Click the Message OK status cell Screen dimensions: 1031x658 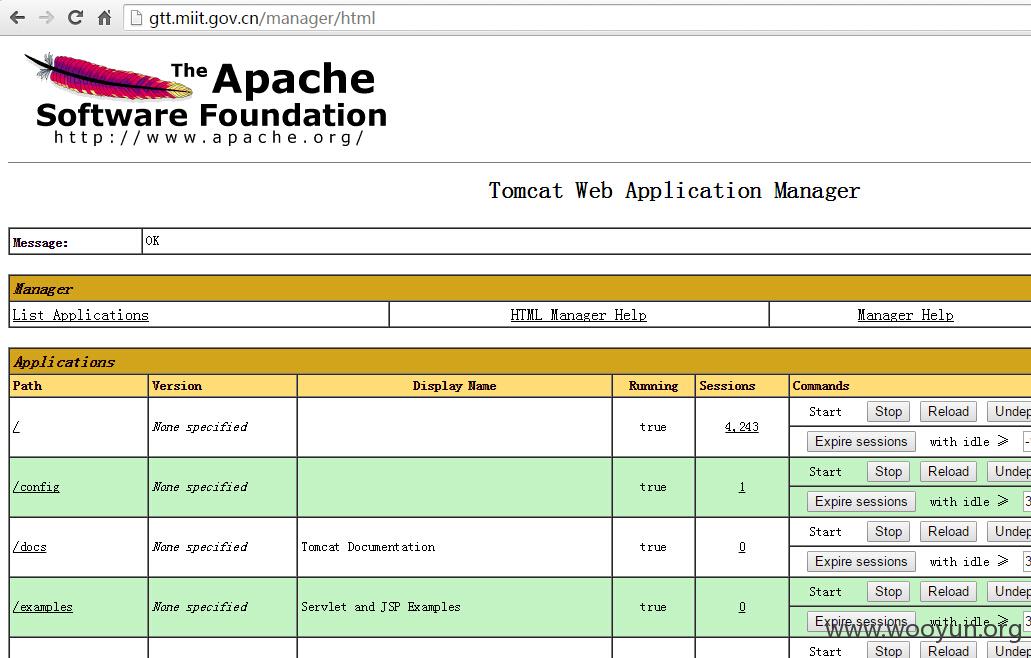[x=587, y=241]
